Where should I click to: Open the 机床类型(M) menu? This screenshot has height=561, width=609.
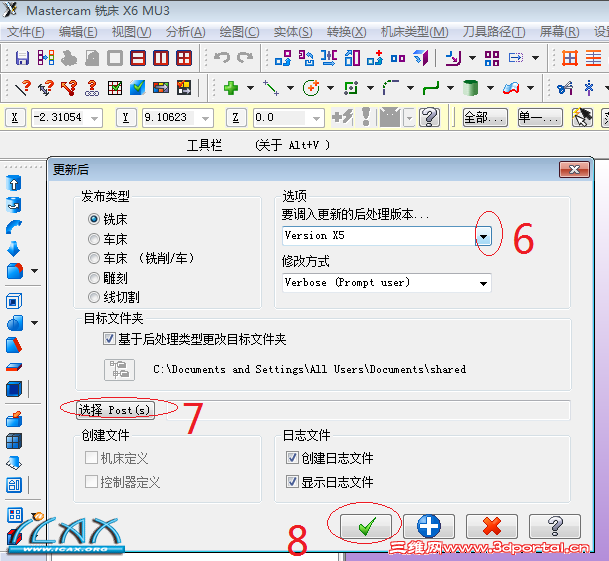(414, 32)
